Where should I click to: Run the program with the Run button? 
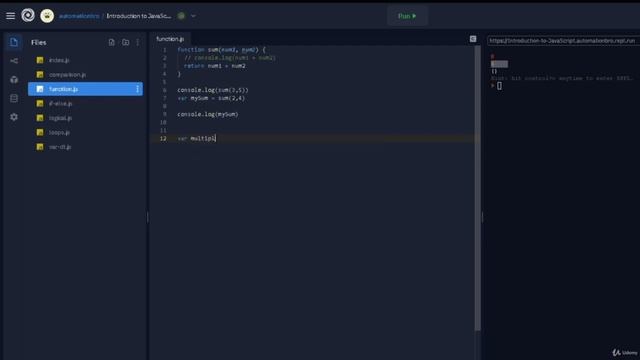tap(407, 16)
